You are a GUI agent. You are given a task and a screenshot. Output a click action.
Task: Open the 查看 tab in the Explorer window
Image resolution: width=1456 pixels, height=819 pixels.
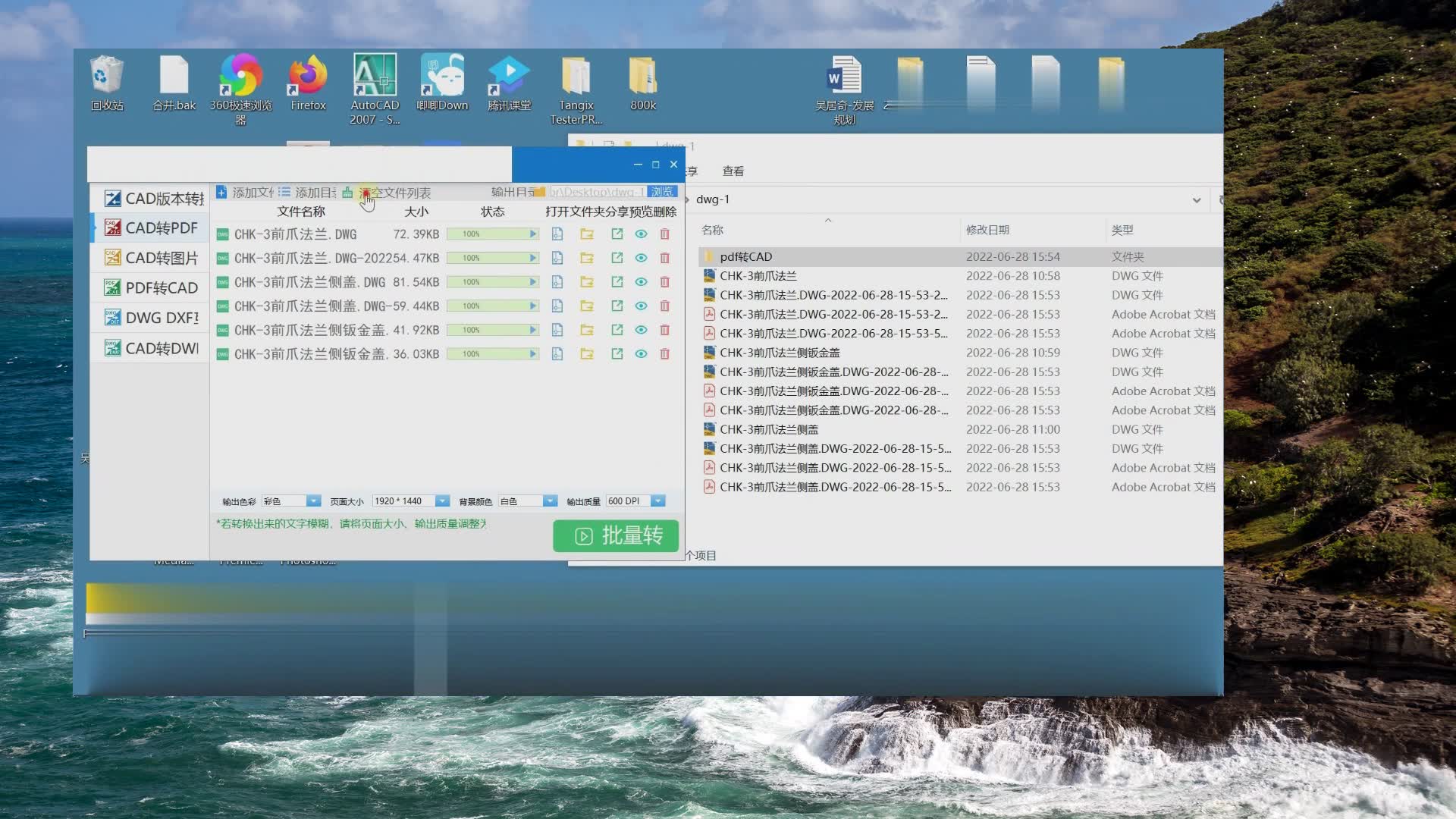[733, 171]
